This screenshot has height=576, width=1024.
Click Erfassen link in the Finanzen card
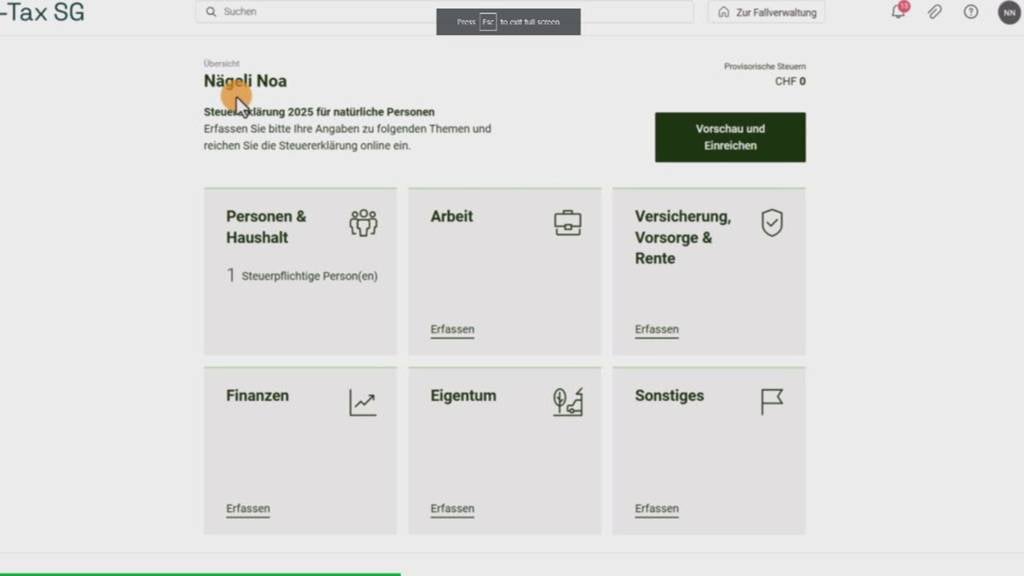pyautogui.click(x=248, y=508)
